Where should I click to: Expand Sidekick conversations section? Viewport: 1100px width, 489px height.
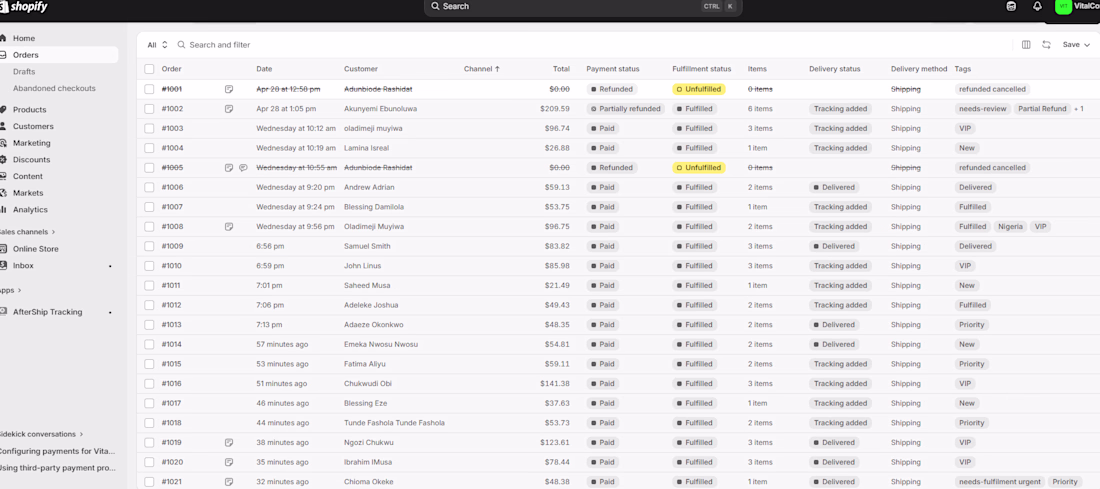pos(41,434)
